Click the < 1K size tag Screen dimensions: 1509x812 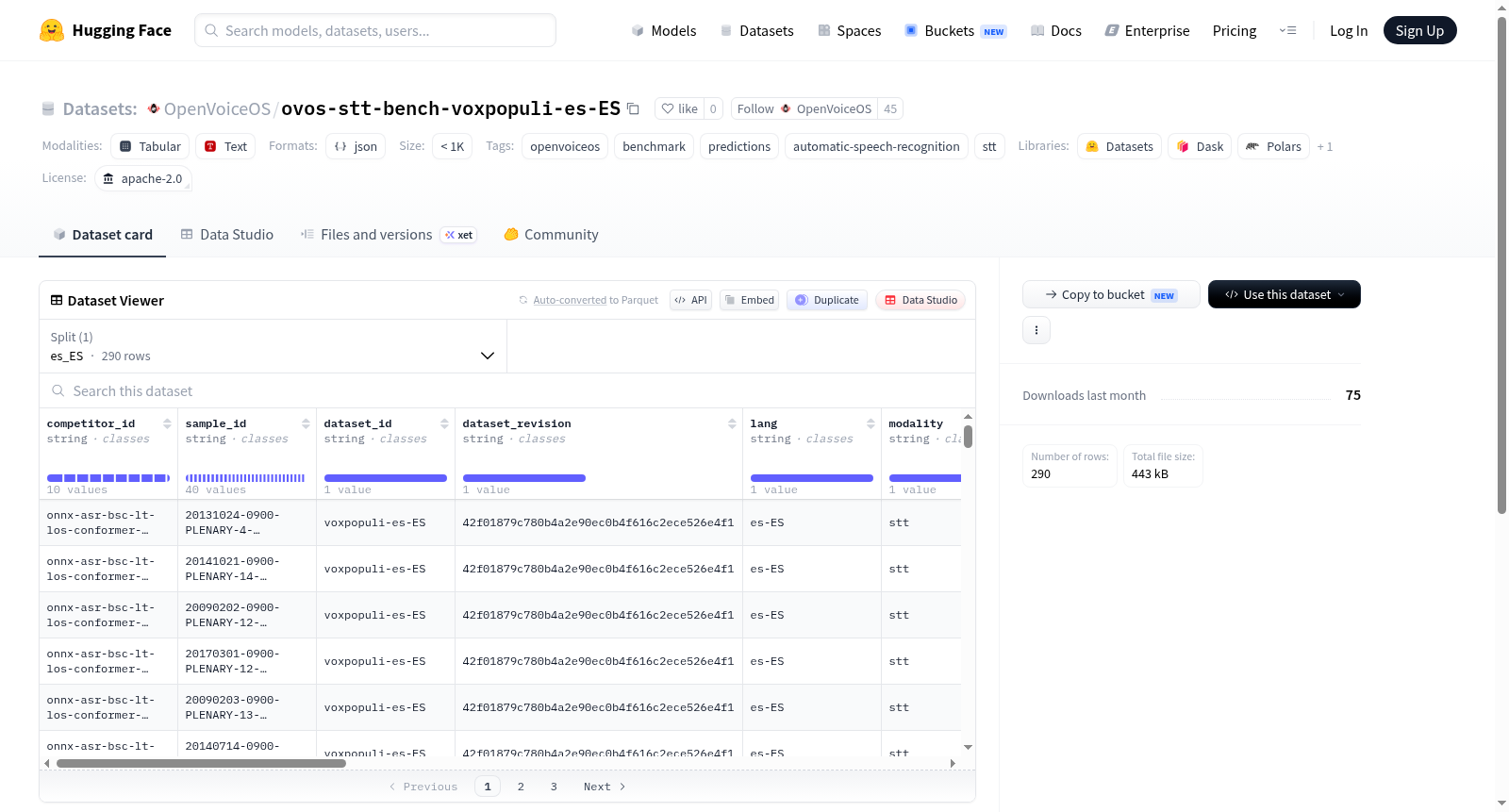453,146
